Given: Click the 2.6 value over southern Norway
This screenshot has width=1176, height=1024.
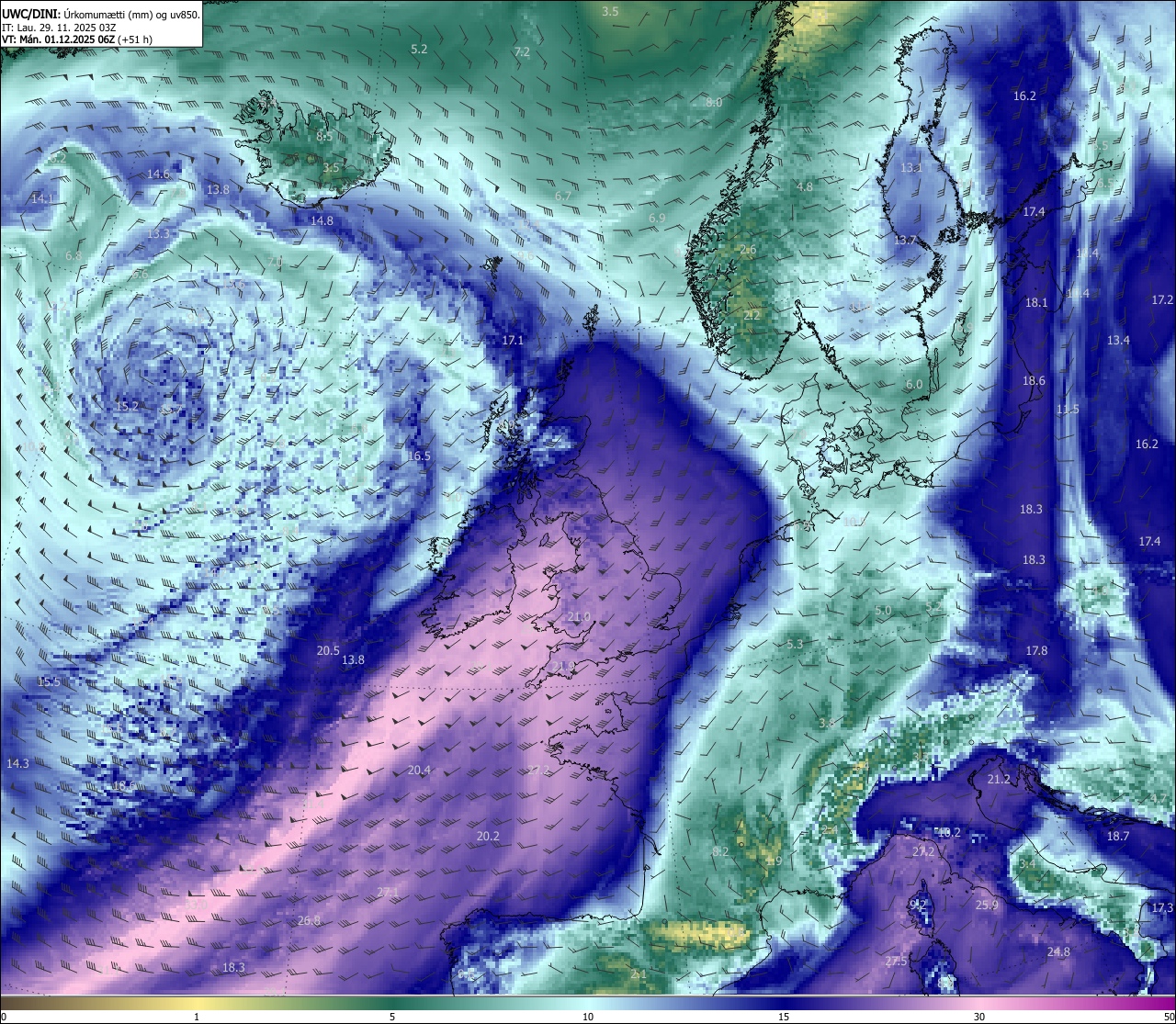Looking at the screenshot, I should [x=748, y=250].
